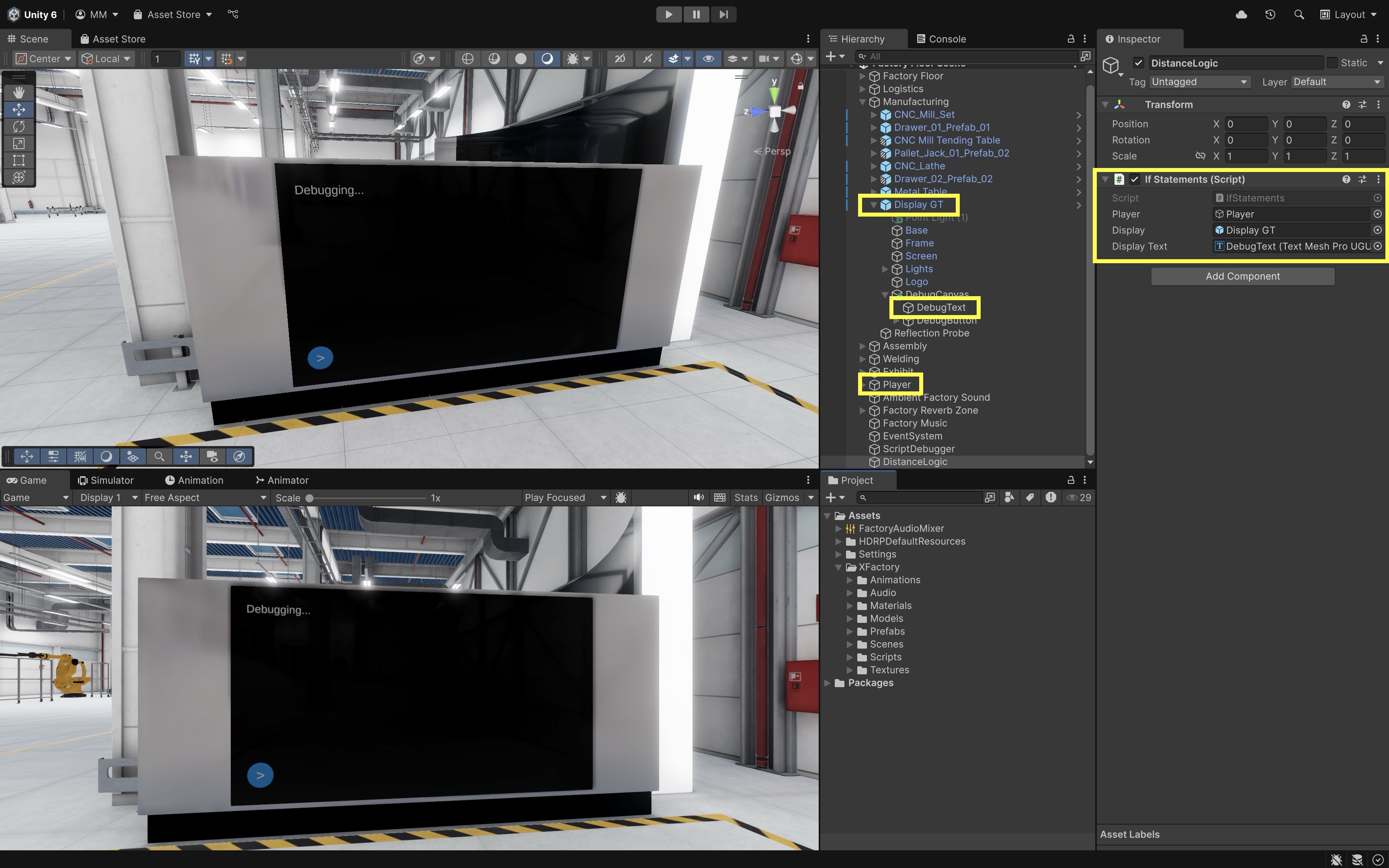Click the Step frame button

point(723,14)
